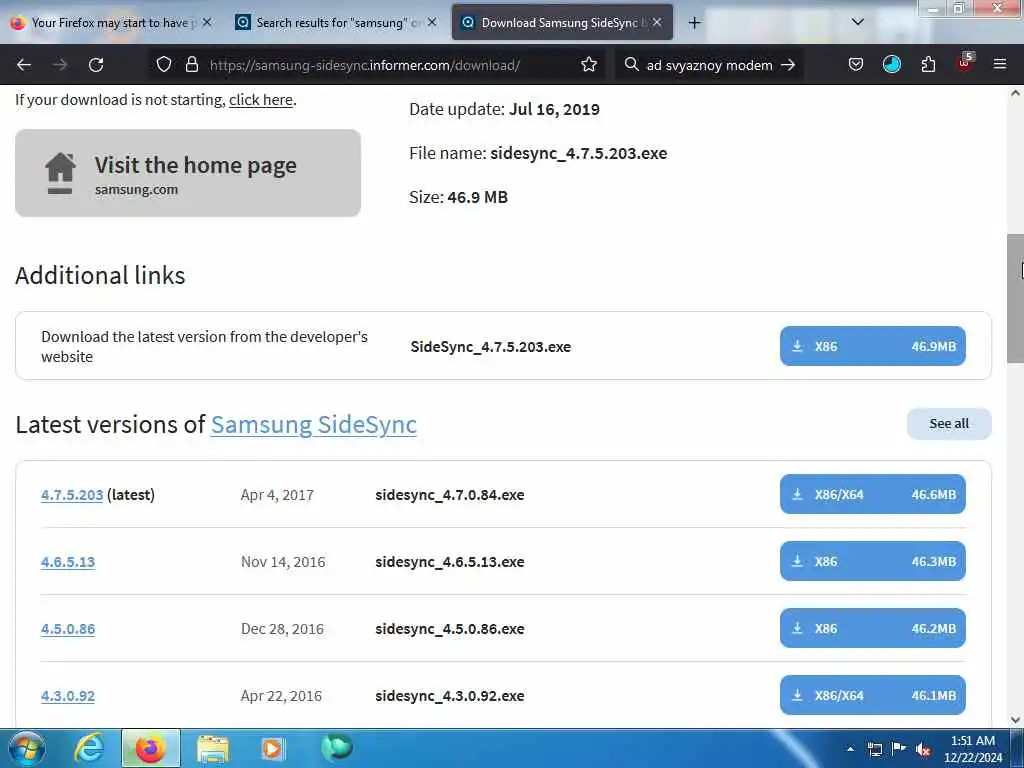Open the Action Center flag icon
Image resolution: width=1024 pixels, height=768 pixels.
(899, 748)
